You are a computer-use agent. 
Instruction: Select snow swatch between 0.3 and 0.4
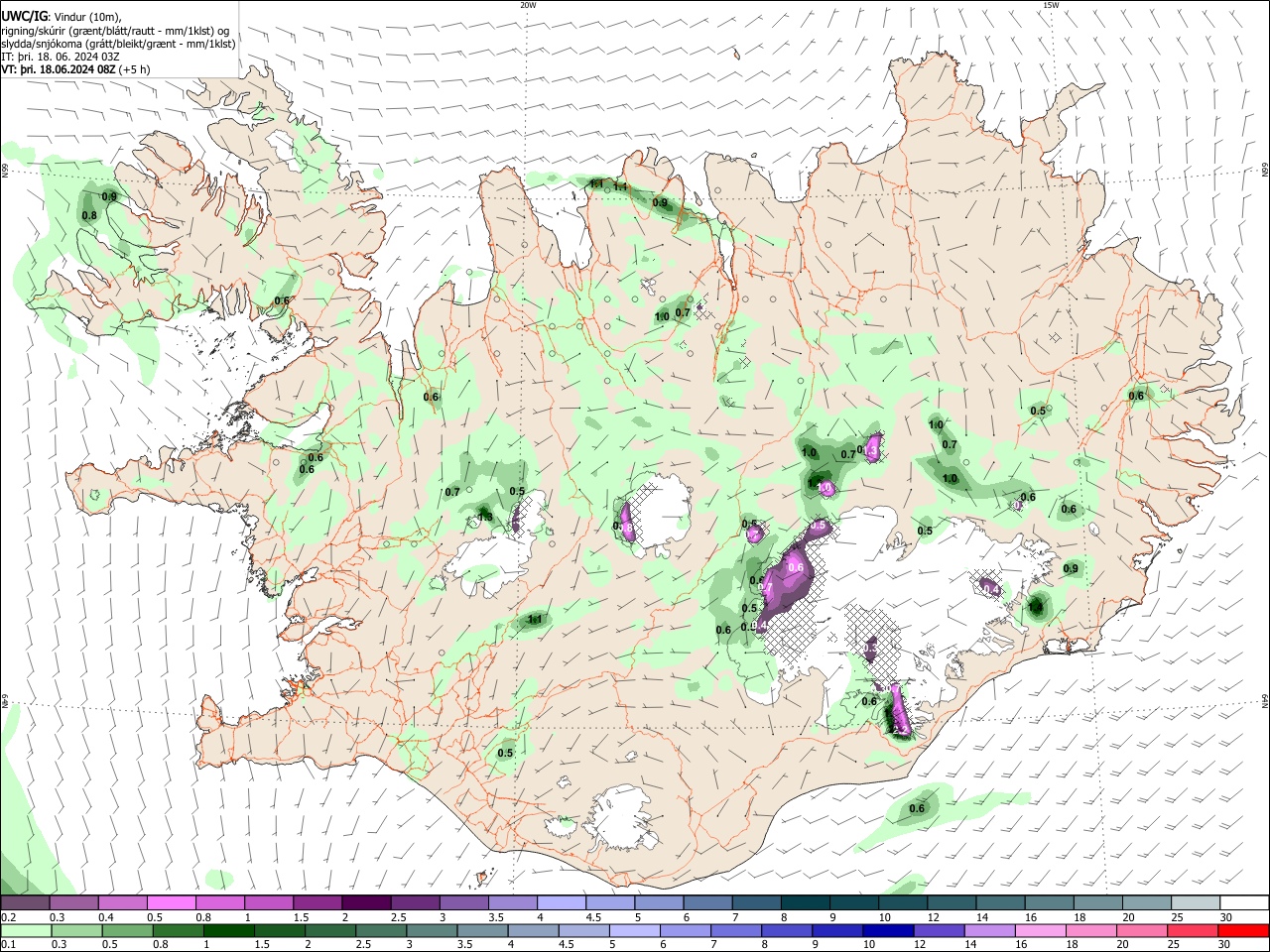tap(73, 903)
